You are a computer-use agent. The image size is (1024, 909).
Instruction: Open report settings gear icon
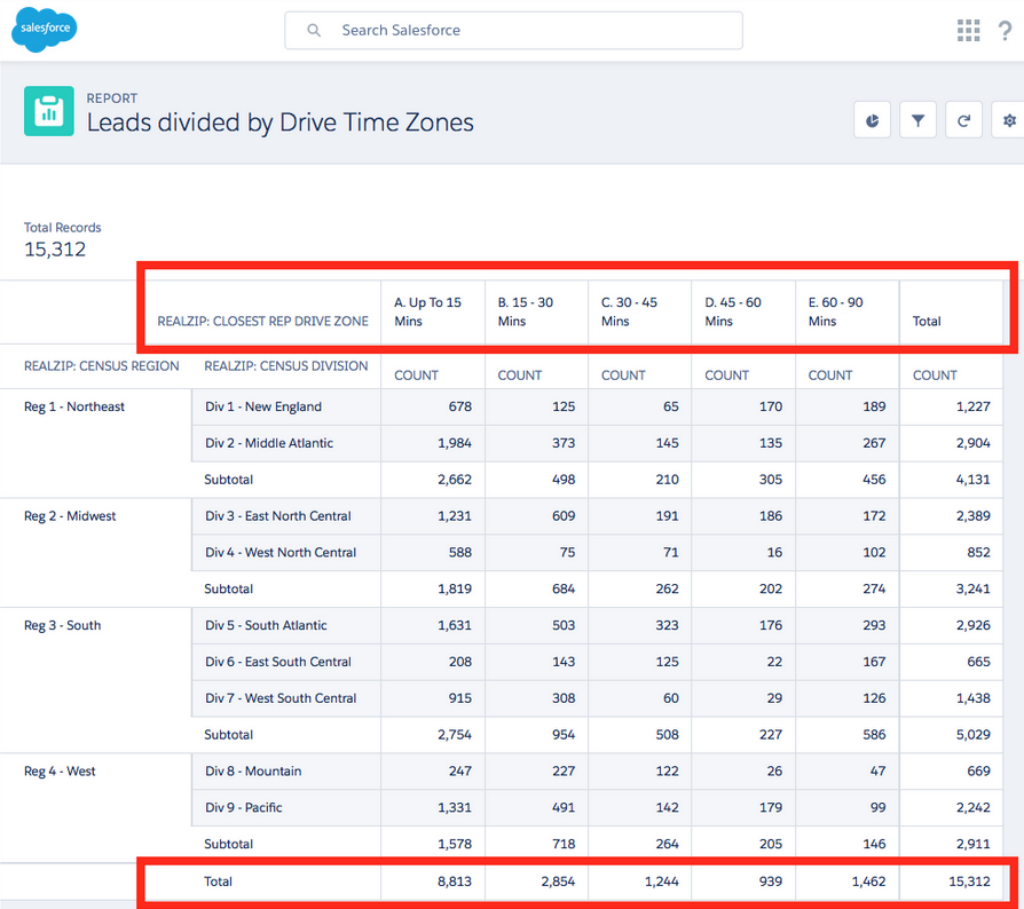[1008, 120]
